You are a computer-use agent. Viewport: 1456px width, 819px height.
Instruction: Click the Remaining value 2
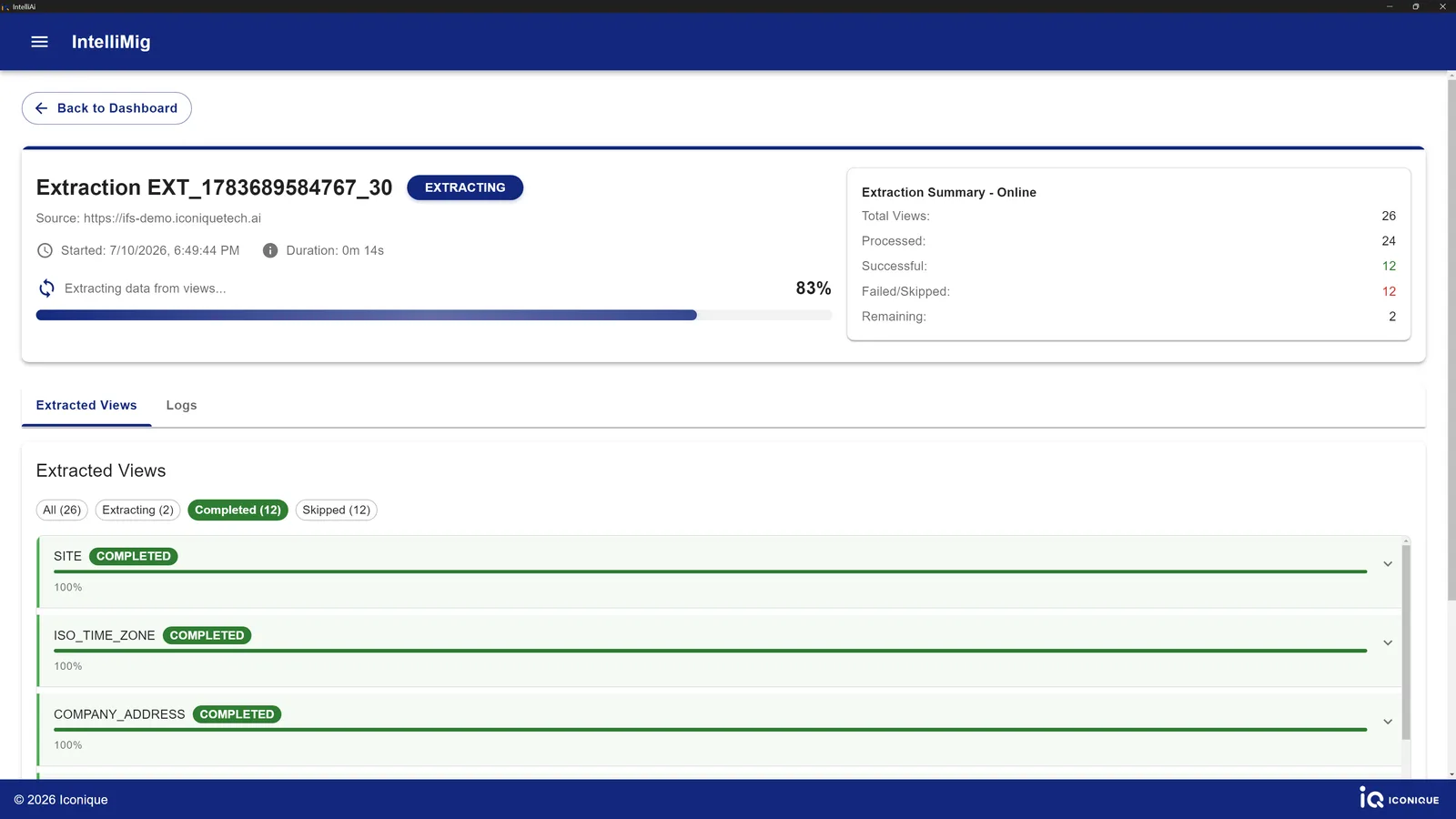[1392, 317]
